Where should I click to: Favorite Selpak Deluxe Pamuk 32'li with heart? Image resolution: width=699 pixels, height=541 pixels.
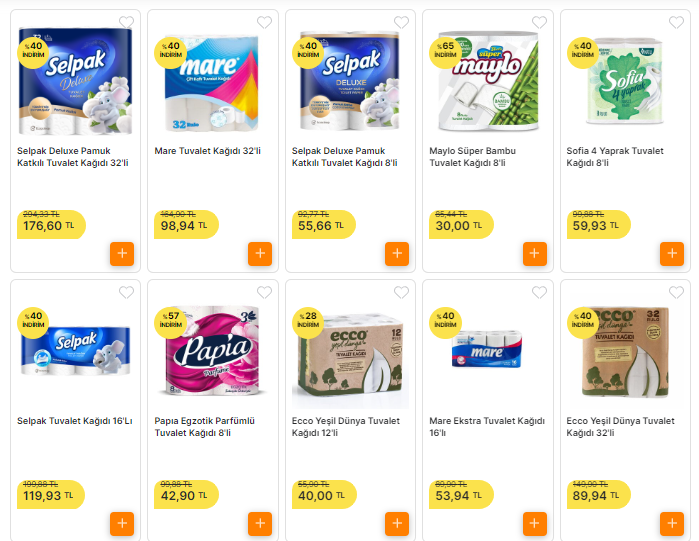(126, 23)
